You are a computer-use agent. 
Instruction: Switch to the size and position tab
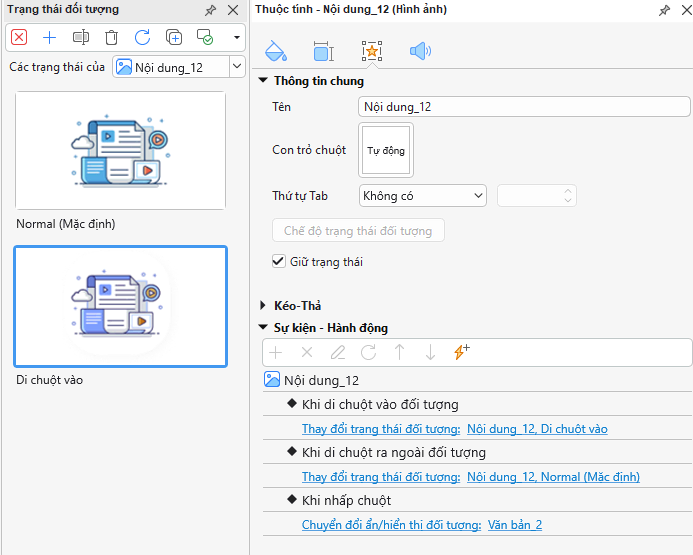coord(323,51)
